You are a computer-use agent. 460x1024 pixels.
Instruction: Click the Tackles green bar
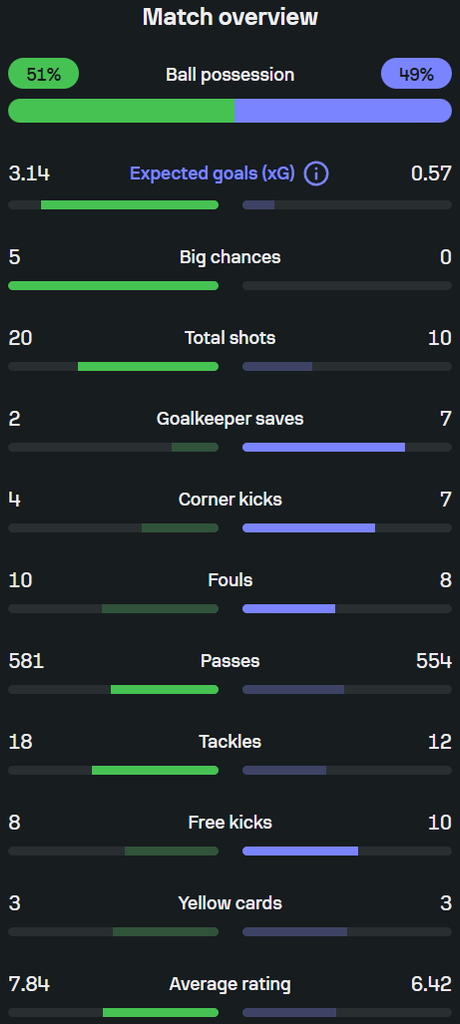156,771
